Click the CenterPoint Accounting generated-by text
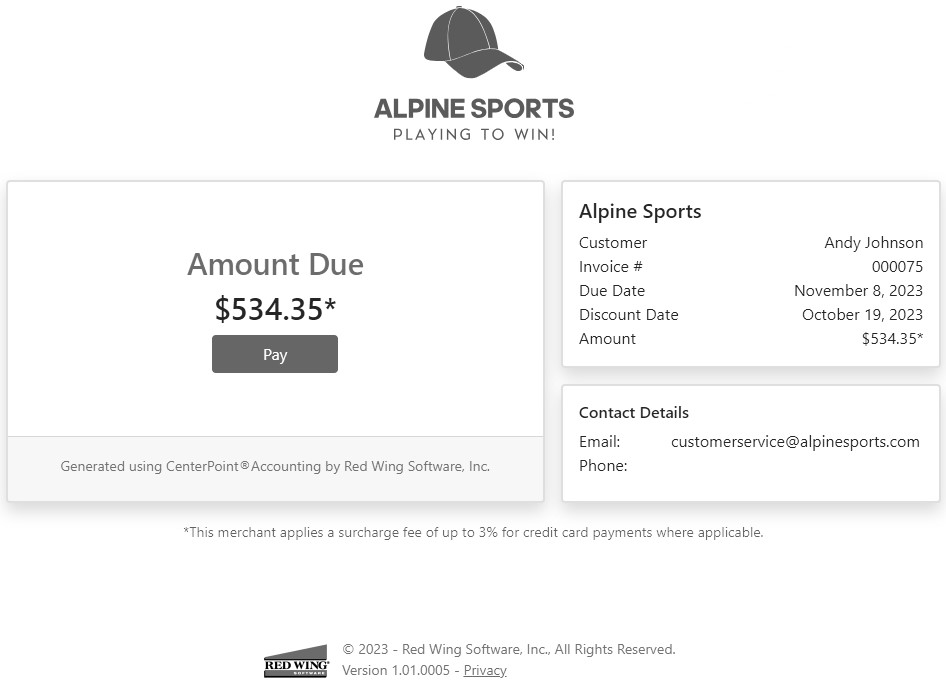Screen dimensions: 946x690 (x=275, y=466)
